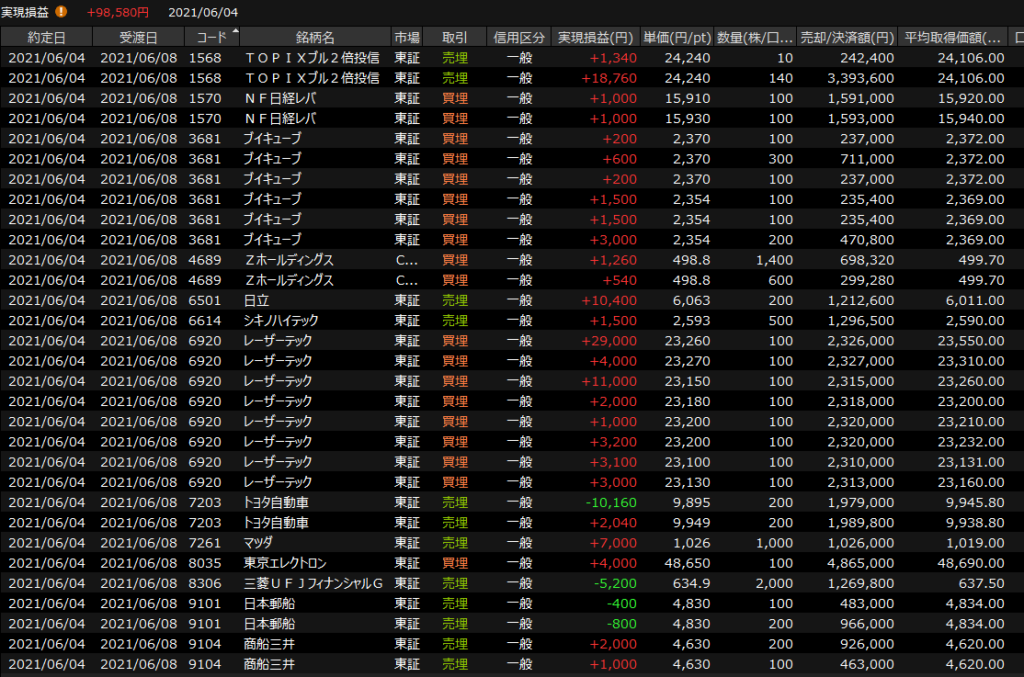The height and width of the screenshot is (677, 1024).
Task: Click the sort arrow in the コード header
Action: pos(235,32)
